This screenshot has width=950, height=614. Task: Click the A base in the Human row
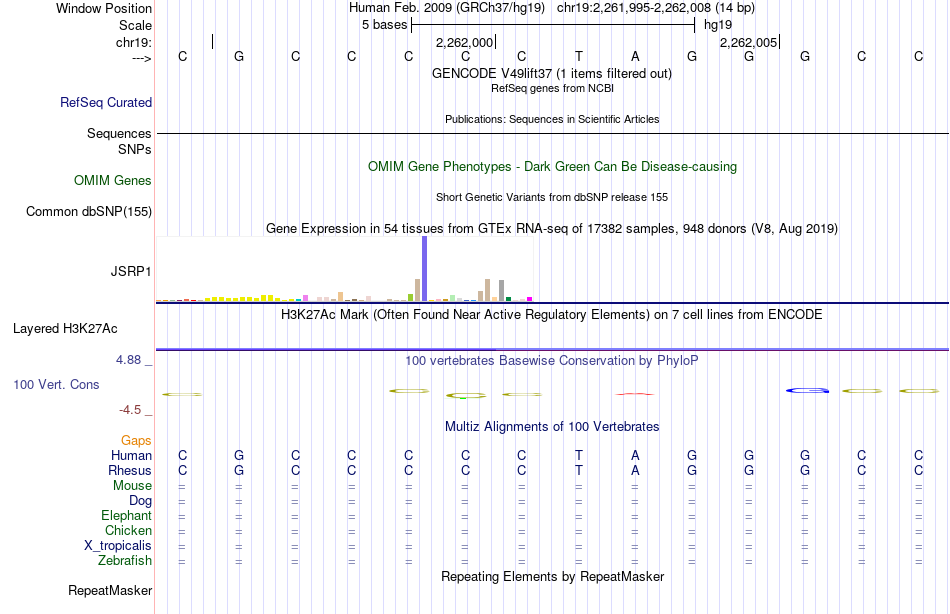click(635, 455)
